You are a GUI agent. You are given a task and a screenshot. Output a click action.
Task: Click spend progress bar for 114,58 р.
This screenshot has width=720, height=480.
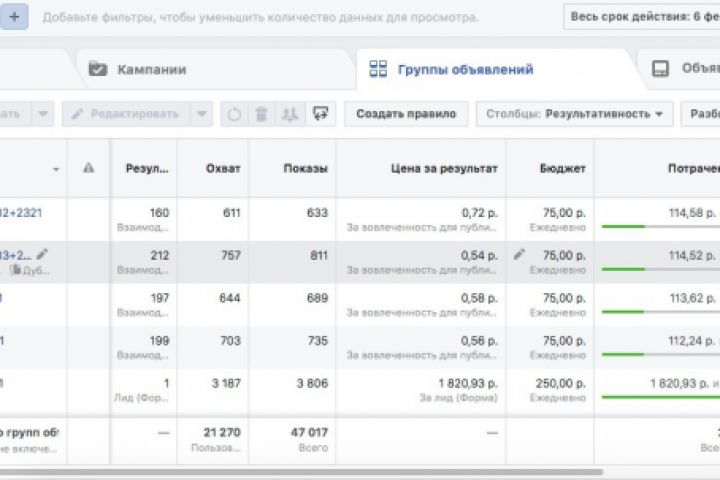coord(661,226)
